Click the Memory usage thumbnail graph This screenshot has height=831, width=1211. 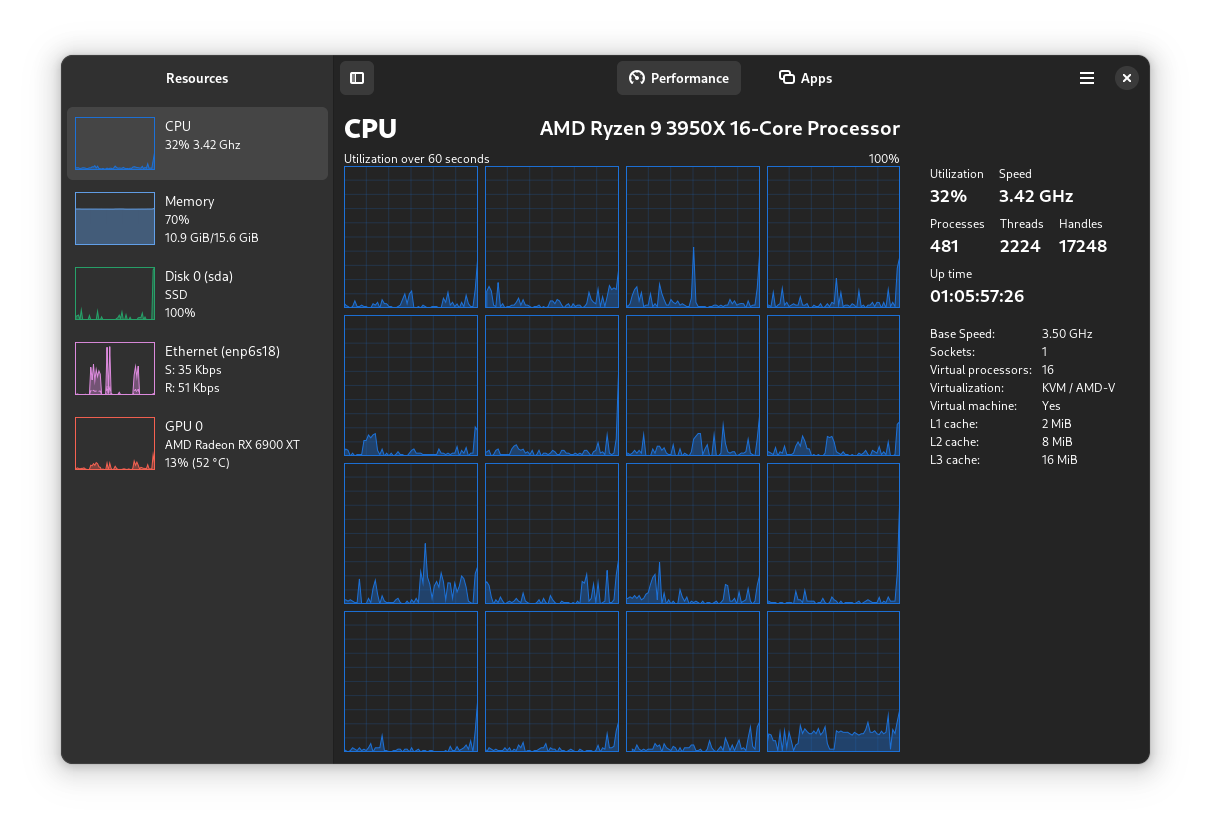coord(115,219)
